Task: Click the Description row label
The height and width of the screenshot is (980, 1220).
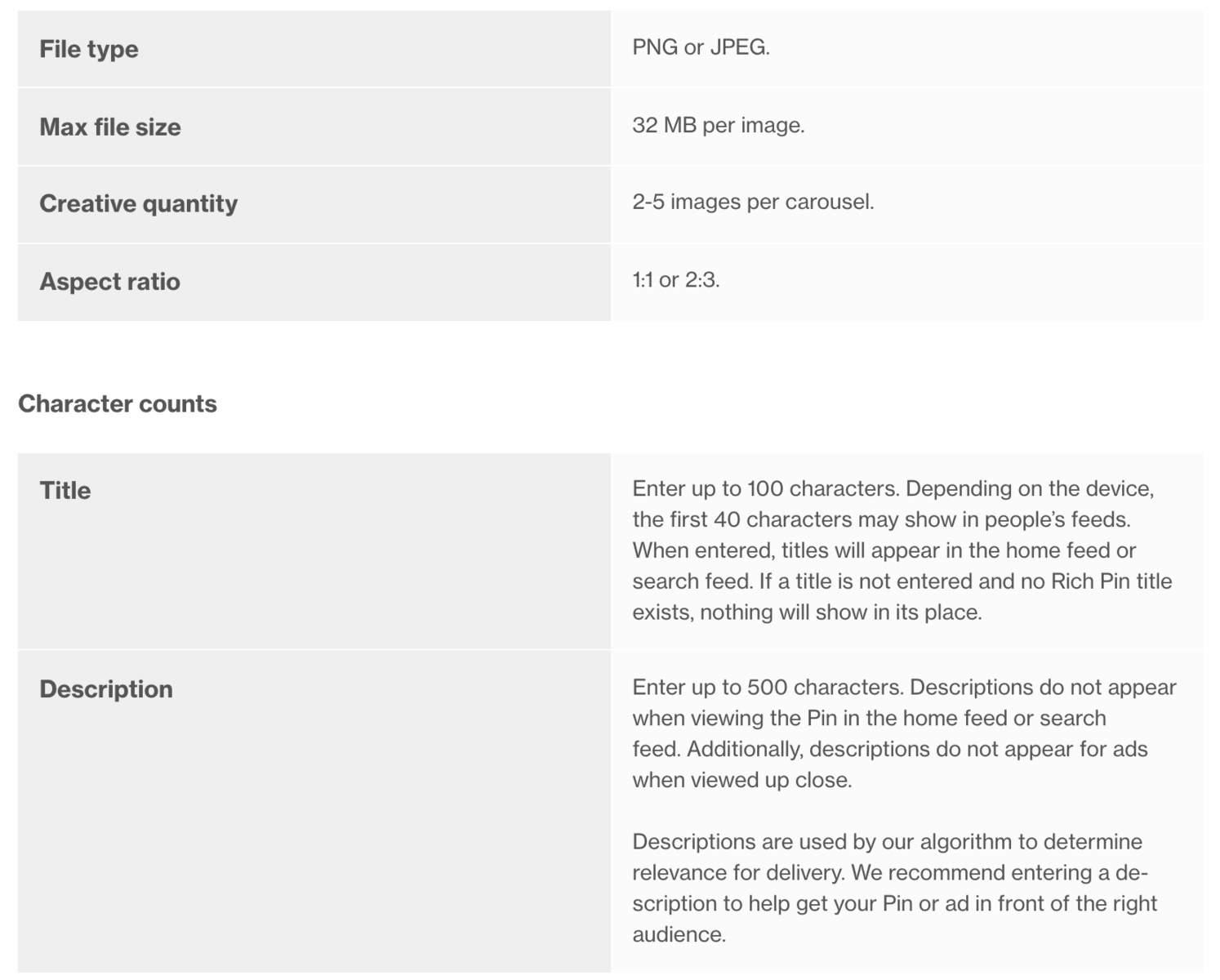Action: (106, 689)
